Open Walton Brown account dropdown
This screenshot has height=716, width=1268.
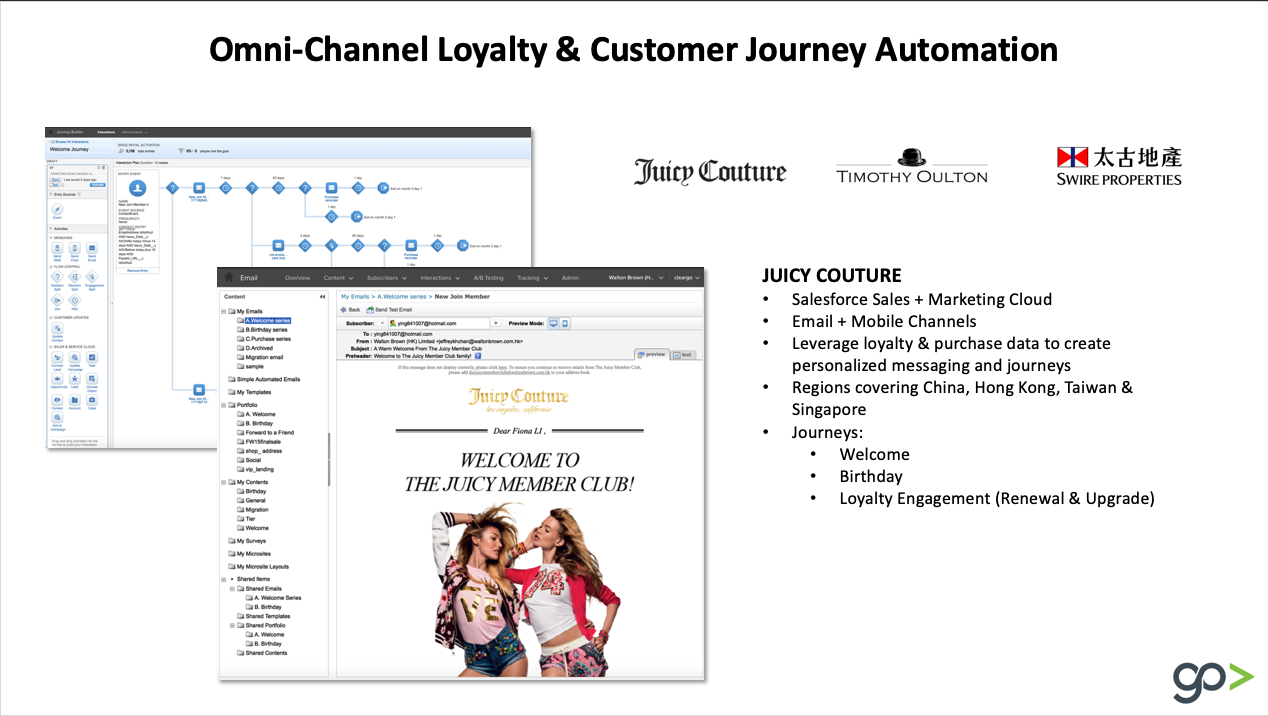point(636,278)
